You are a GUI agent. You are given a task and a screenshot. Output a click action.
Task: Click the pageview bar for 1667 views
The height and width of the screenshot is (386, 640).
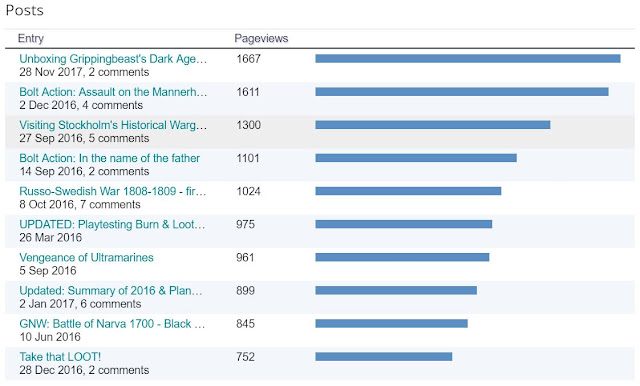pos(468,59)
